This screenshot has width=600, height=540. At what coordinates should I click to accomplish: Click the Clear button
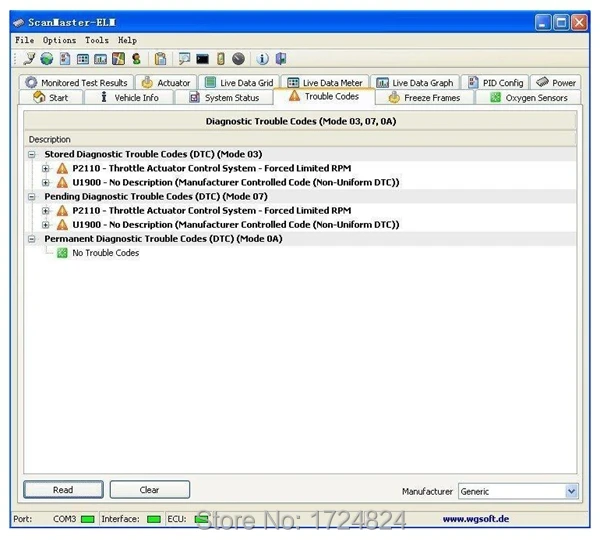(150, 489)
